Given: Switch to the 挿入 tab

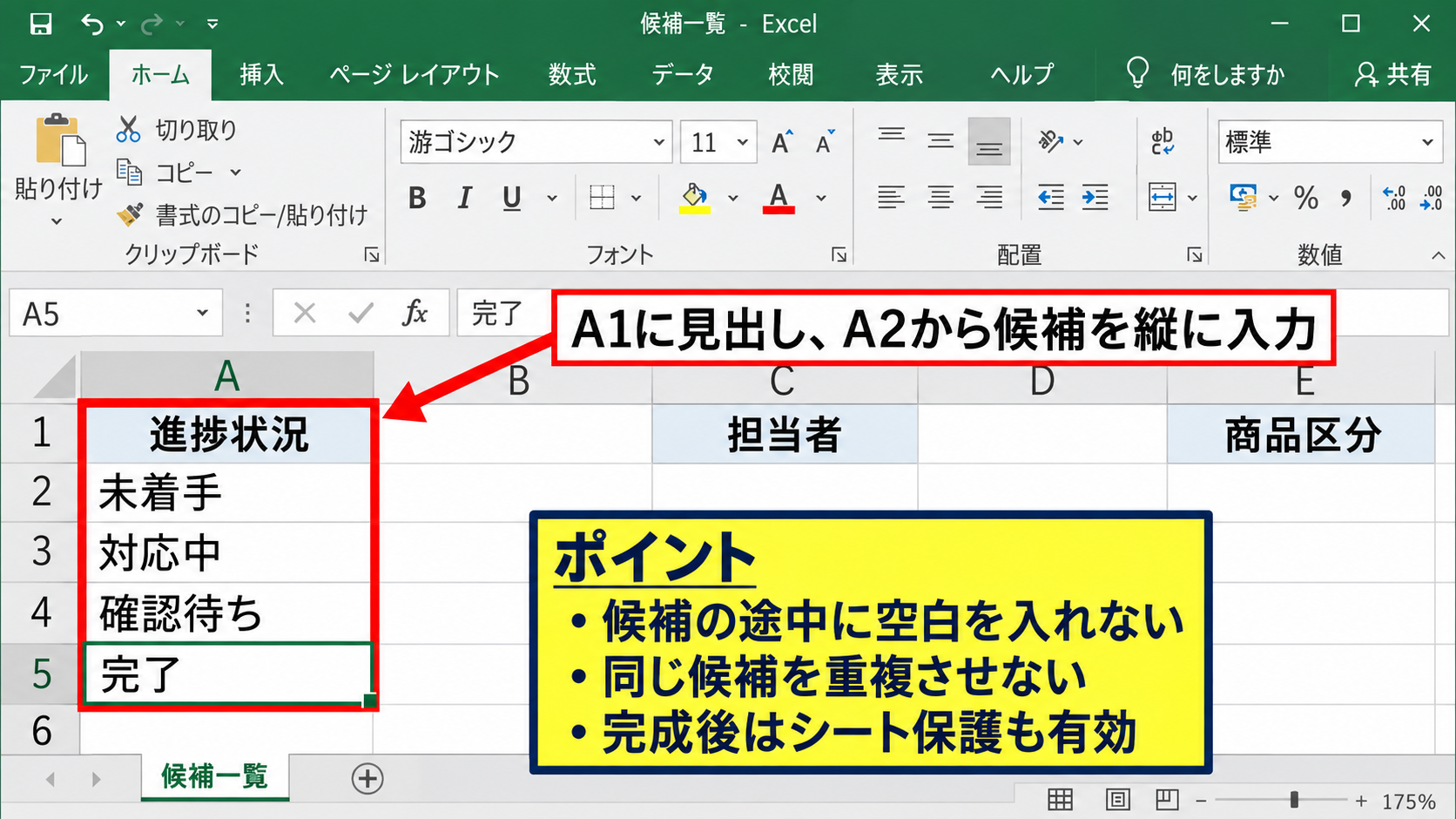Looking at the screenshot, I should click(261, 75).
